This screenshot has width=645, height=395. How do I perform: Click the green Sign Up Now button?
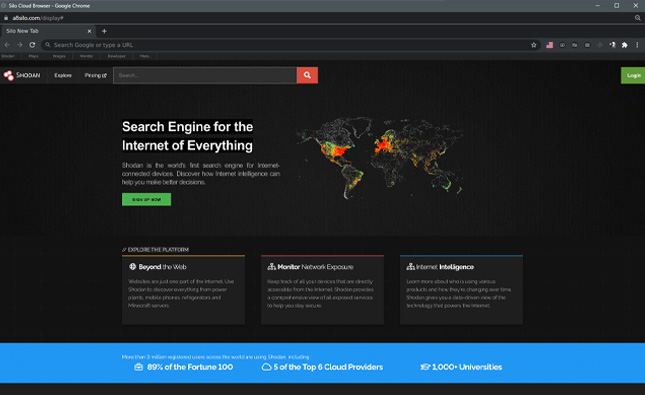146,199
